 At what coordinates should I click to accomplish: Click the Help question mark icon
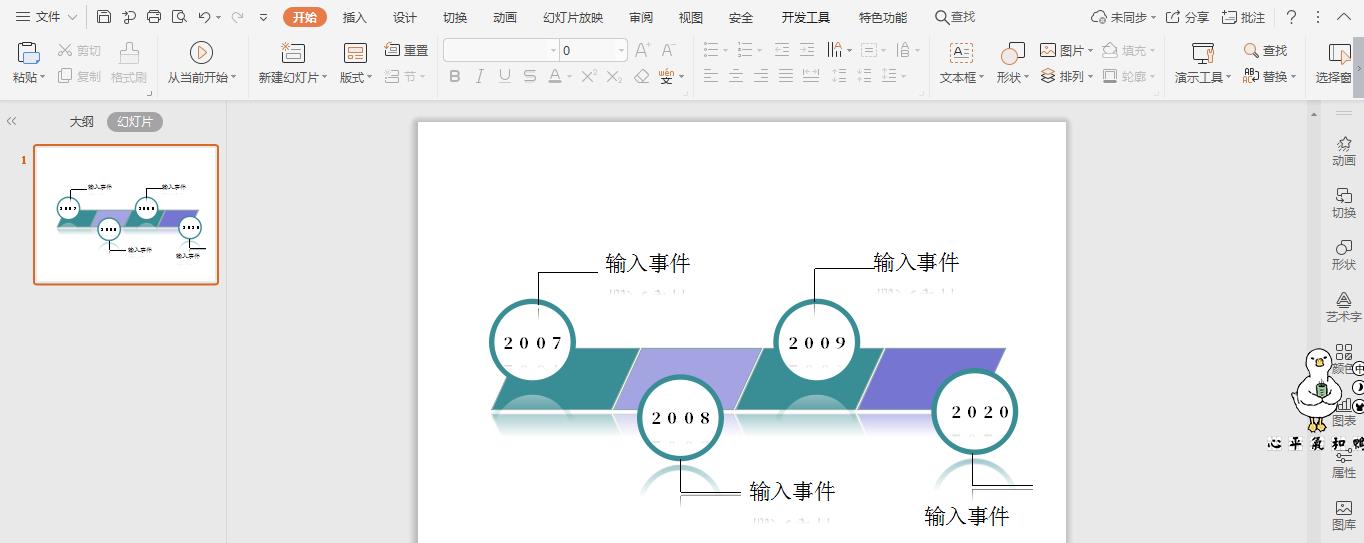1291,17
